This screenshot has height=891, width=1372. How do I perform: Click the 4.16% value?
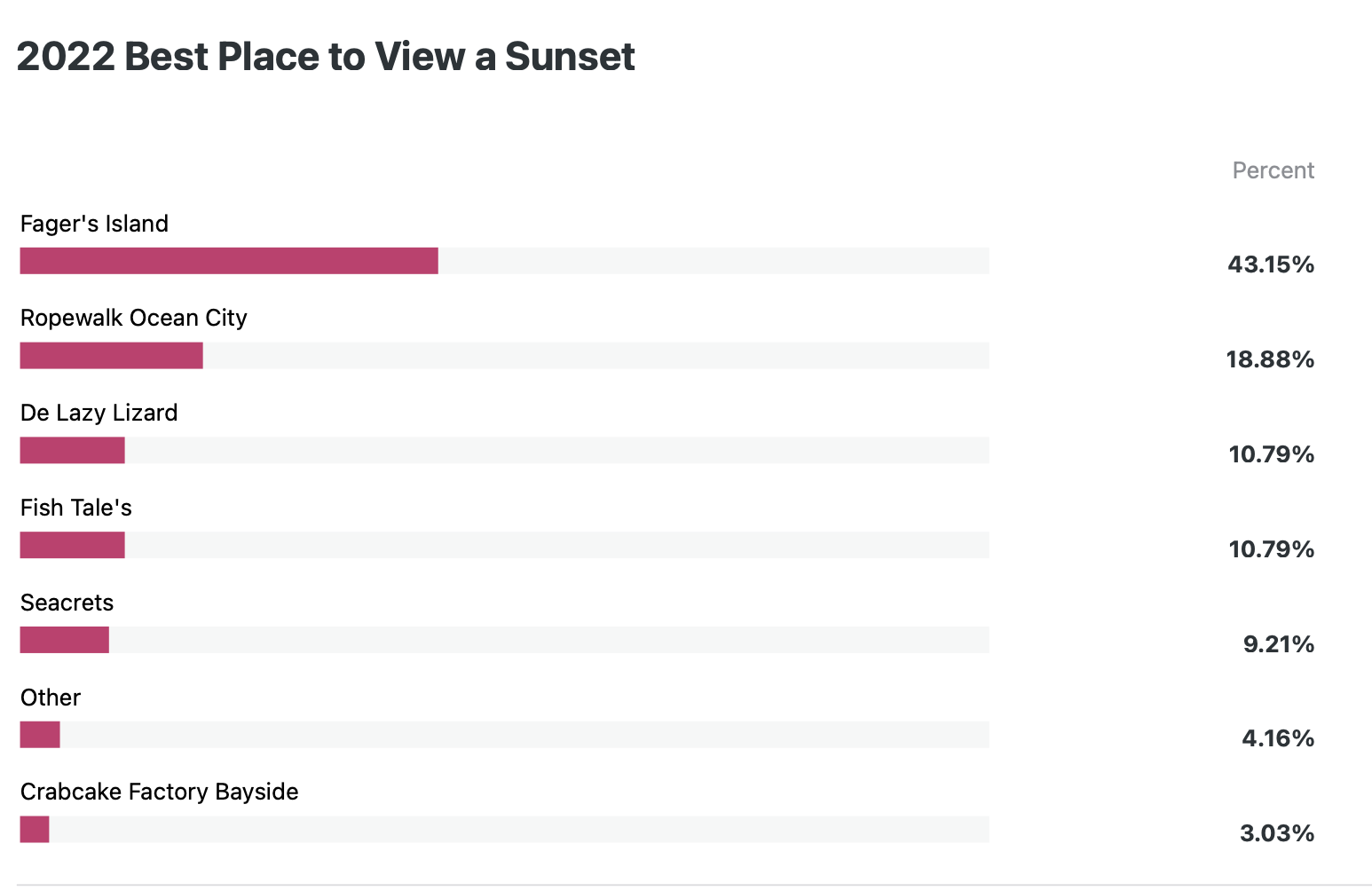click(1278, 738)
